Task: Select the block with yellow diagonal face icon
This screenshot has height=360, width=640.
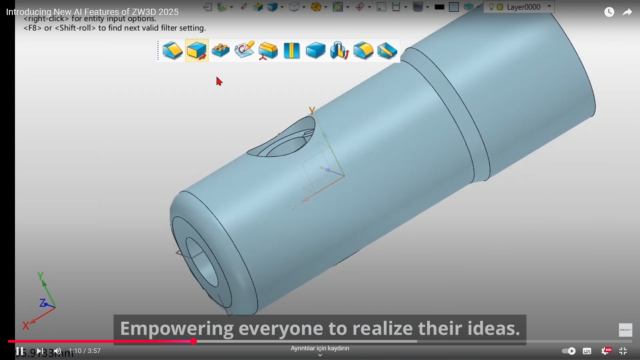Action: point(387,51)
